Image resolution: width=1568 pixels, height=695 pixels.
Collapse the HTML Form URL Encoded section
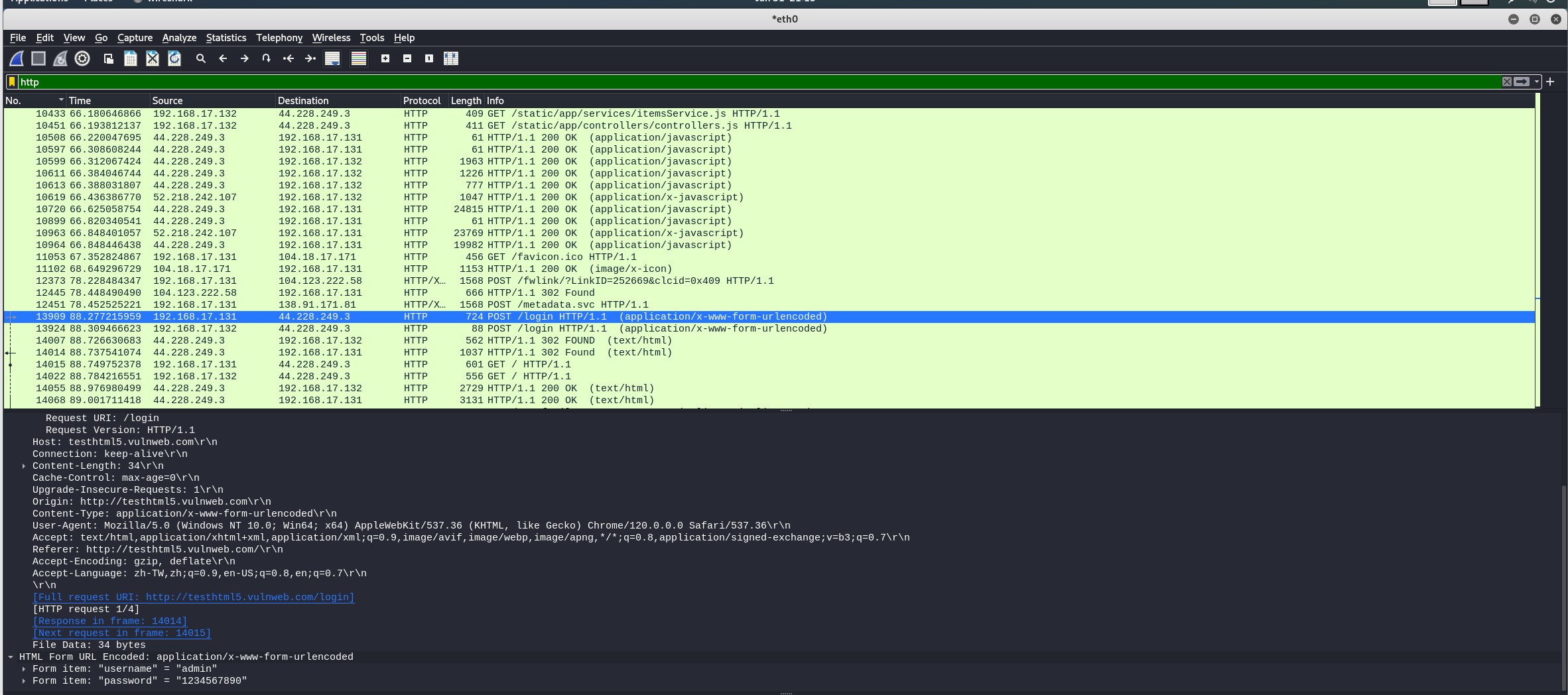pos(11,657)
